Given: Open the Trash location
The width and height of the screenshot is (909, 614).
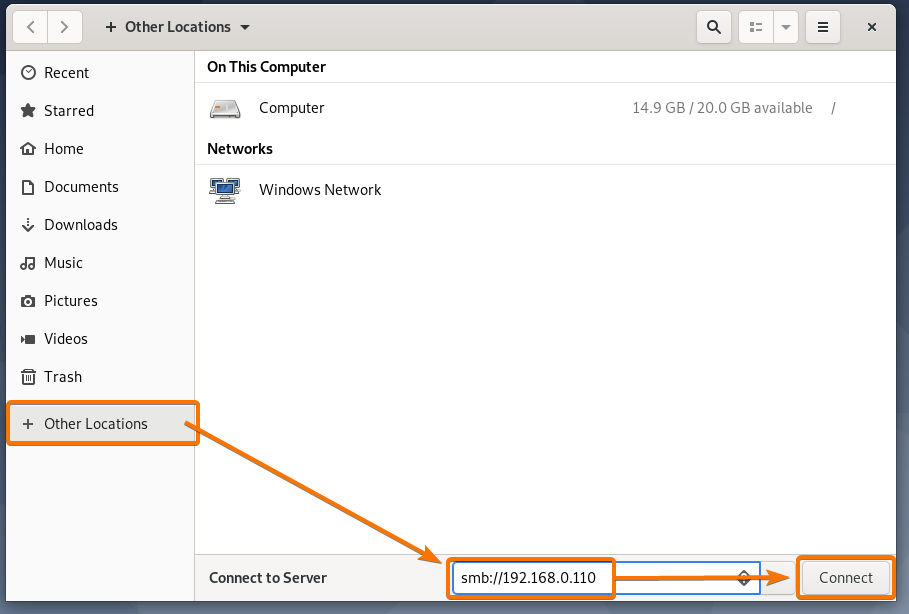Looking at the screenshot, I should coord(62,377).
